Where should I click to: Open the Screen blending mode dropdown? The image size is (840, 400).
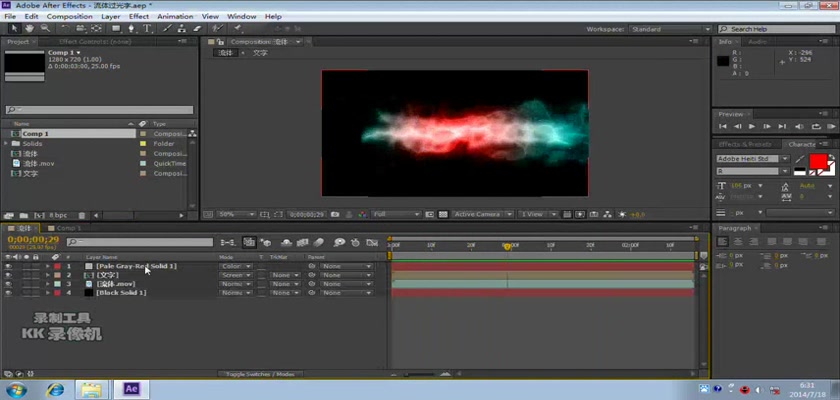click(x=236, y=275)
